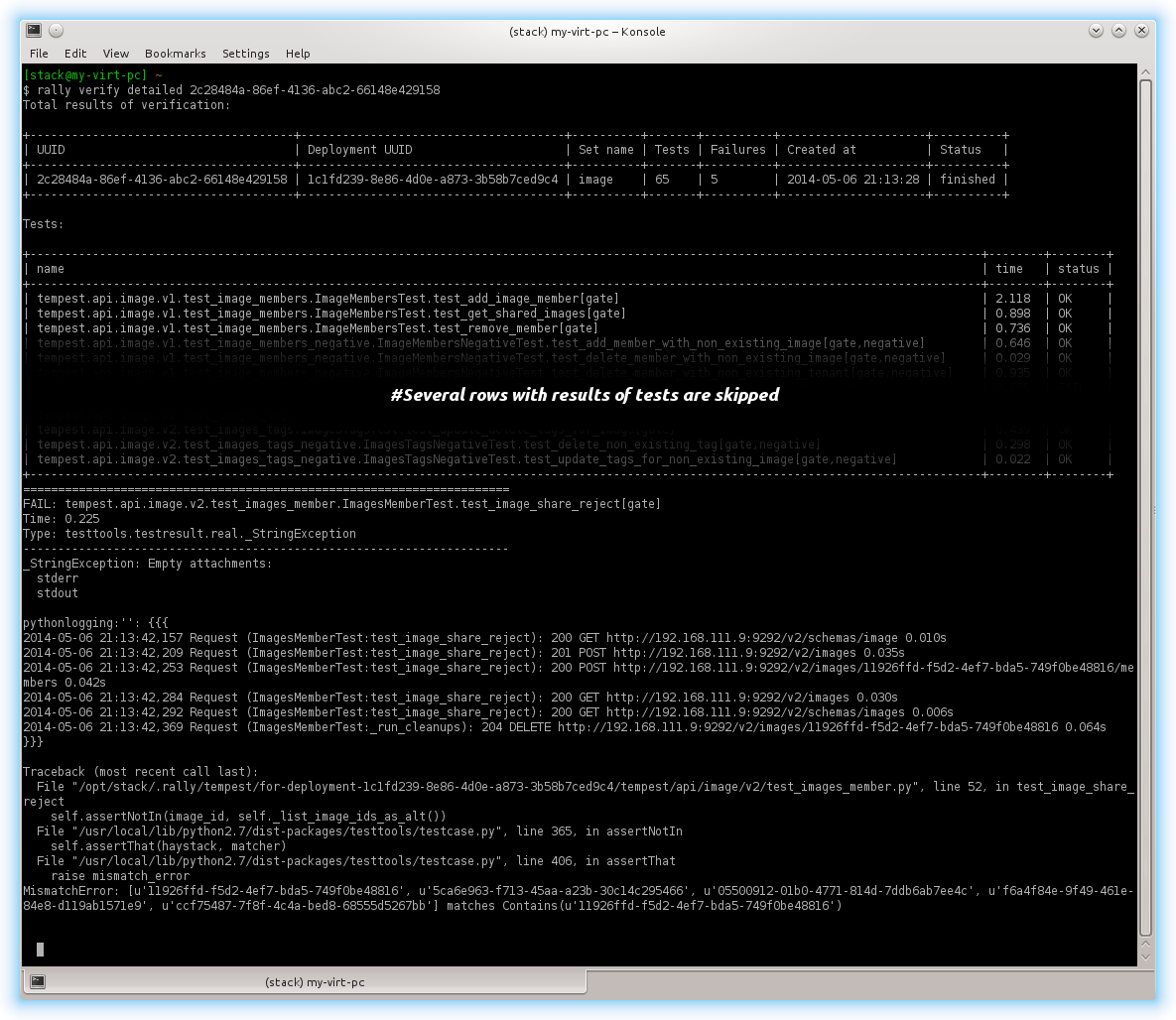This screenshot has height=1020, width=1176.
Task: Click the scrollbar down arrow
Action: click(1145, 957)
